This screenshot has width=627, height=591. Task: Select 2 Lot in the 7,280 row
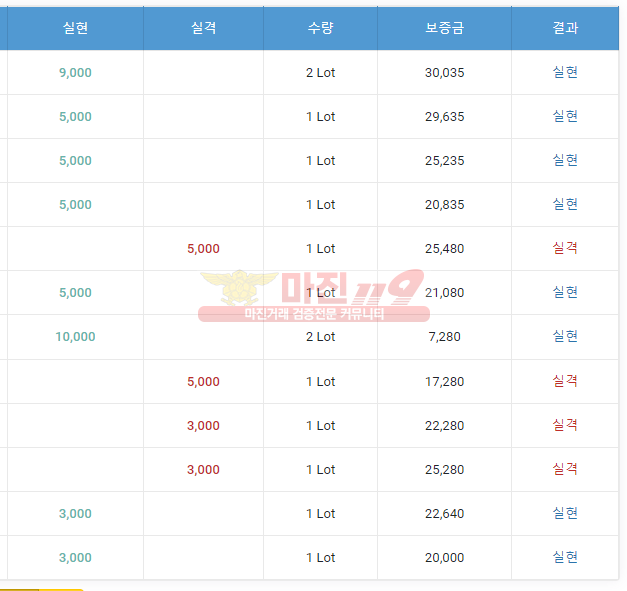[320, 337]
